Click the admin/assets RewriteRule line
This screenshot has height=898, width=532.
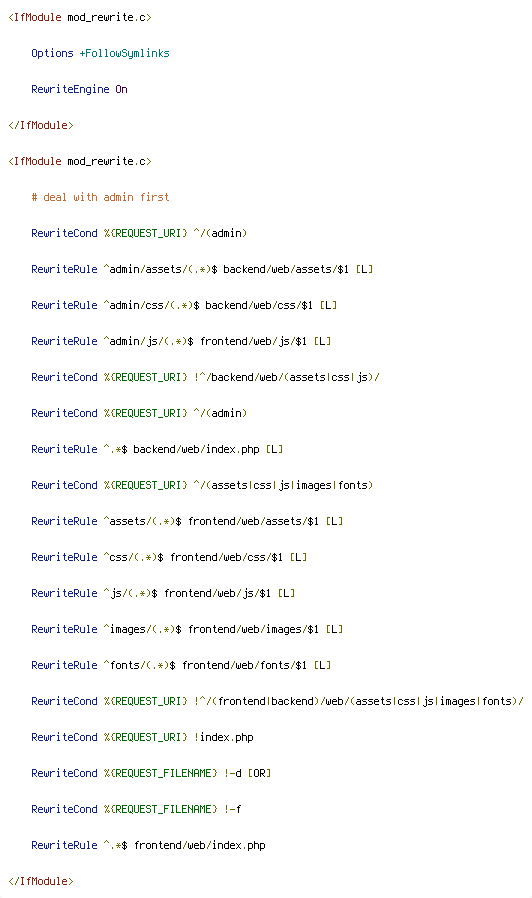click(x=202, y=269)
